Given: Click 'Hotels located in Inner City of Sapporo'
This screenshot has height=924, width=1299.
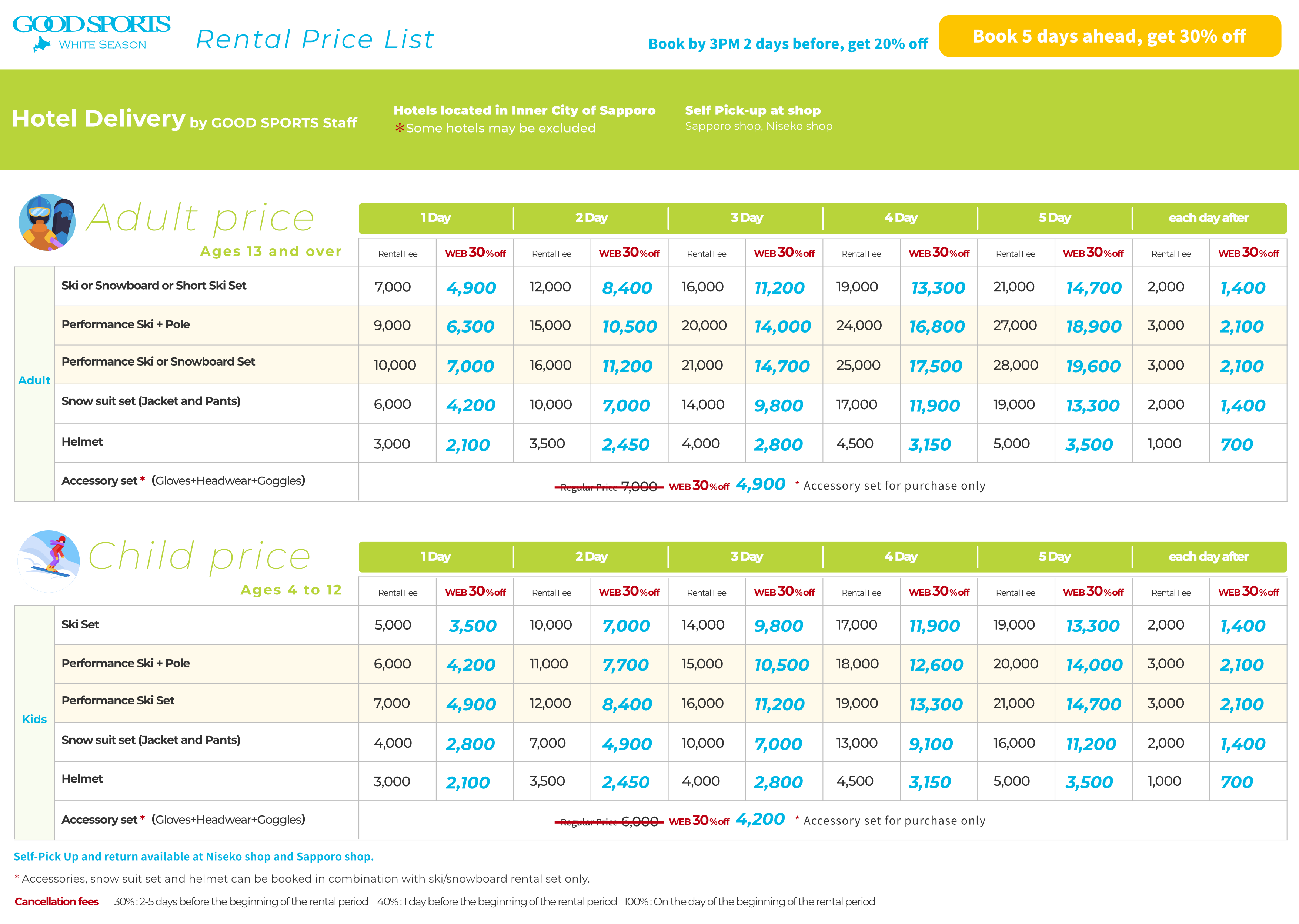Looking at the screenshot, I should 524,110.
